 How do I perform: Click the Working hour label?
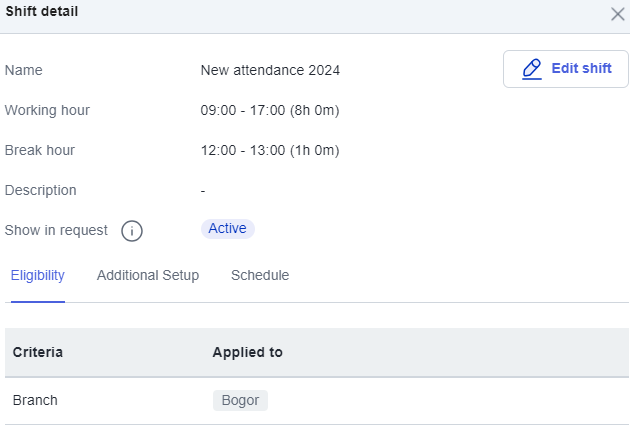coord(47,110)
